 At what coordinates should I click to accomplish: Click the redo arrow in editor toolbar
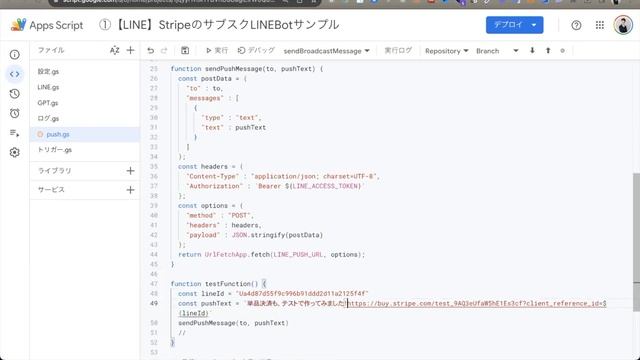pyautogui.click(x=164, y=51)
